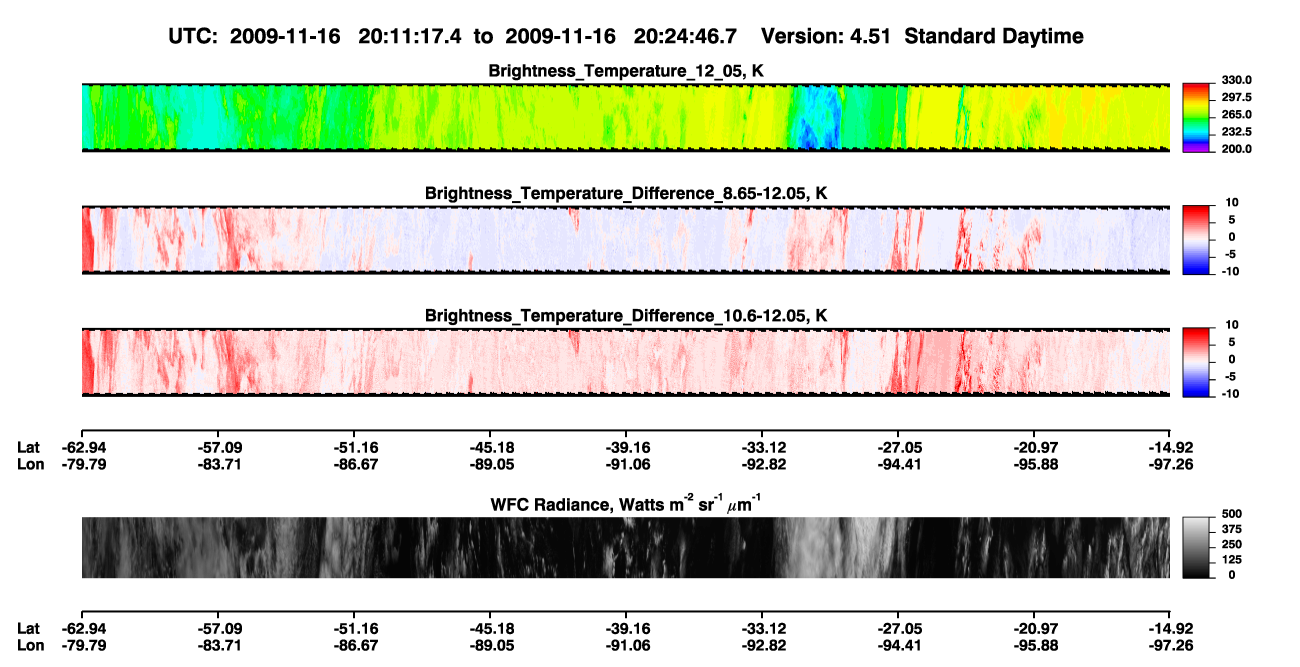Click the 265.0 colorbar label
The height and width of the screenshot is (667, 1300).
pos(1236,114)
